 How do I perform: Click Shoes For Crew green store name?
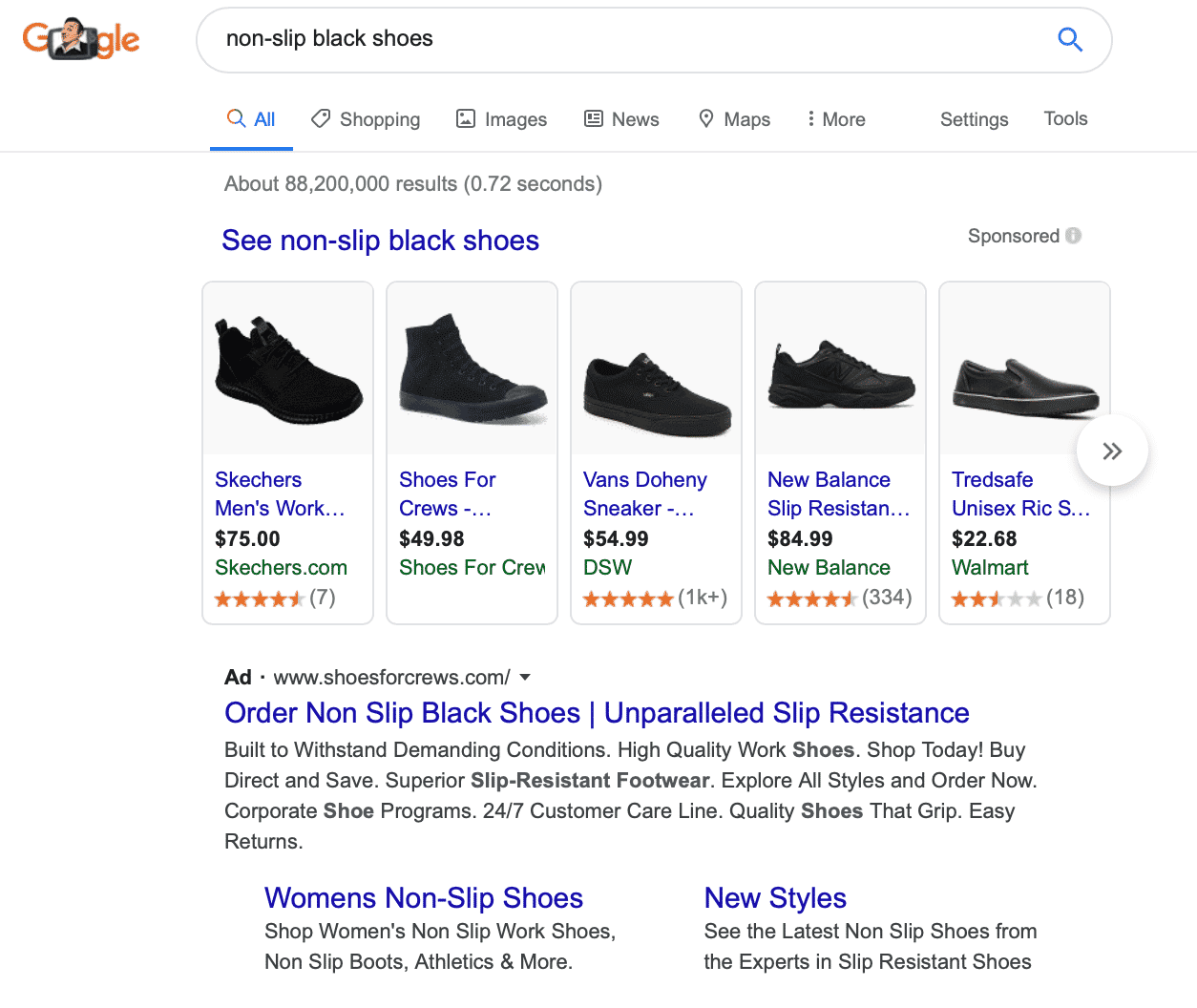click(472, 568)
